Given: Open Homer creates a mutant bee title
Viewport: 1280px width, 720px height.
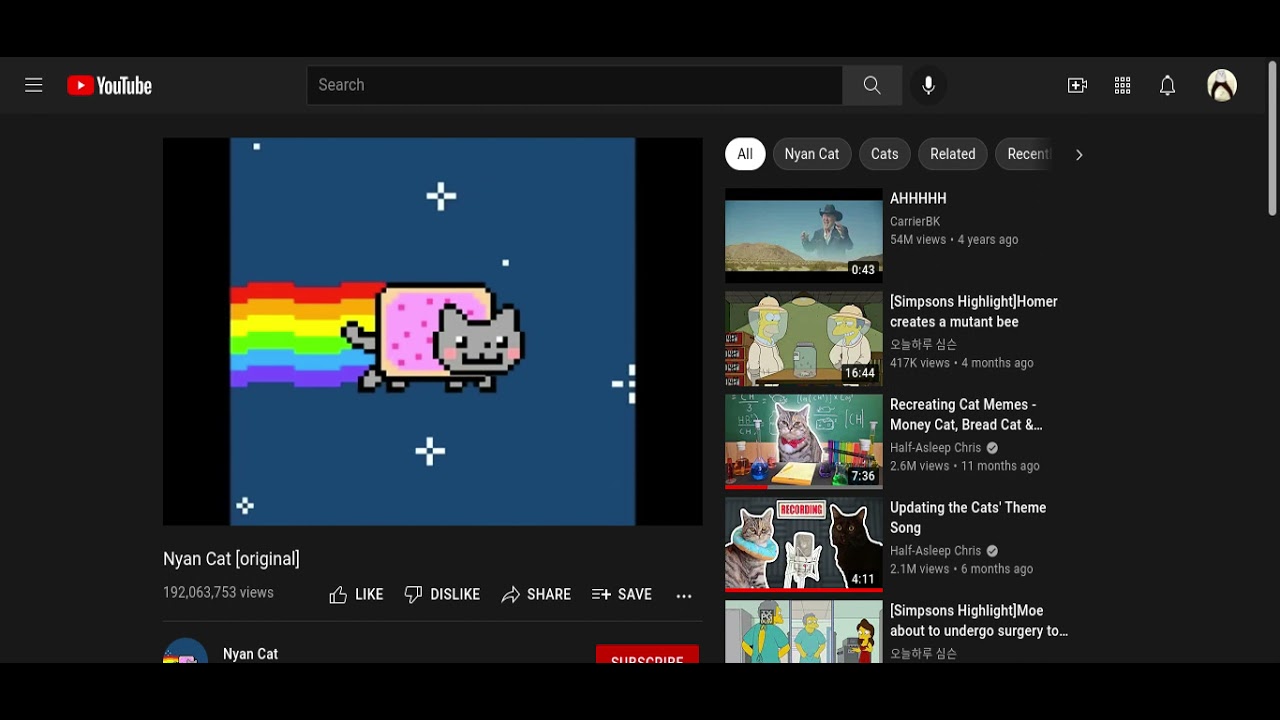Looking at the screenshot, I should tap(974, 311).
